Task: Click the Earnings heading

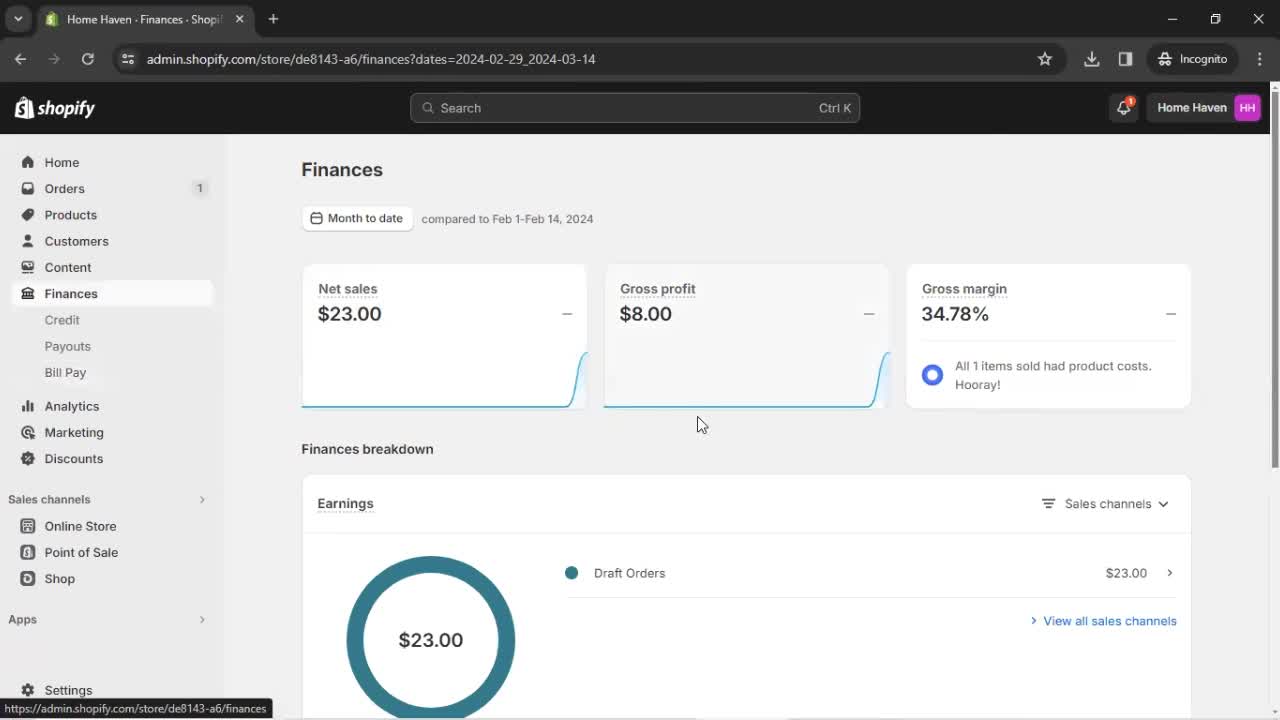Action: [345, 503]
